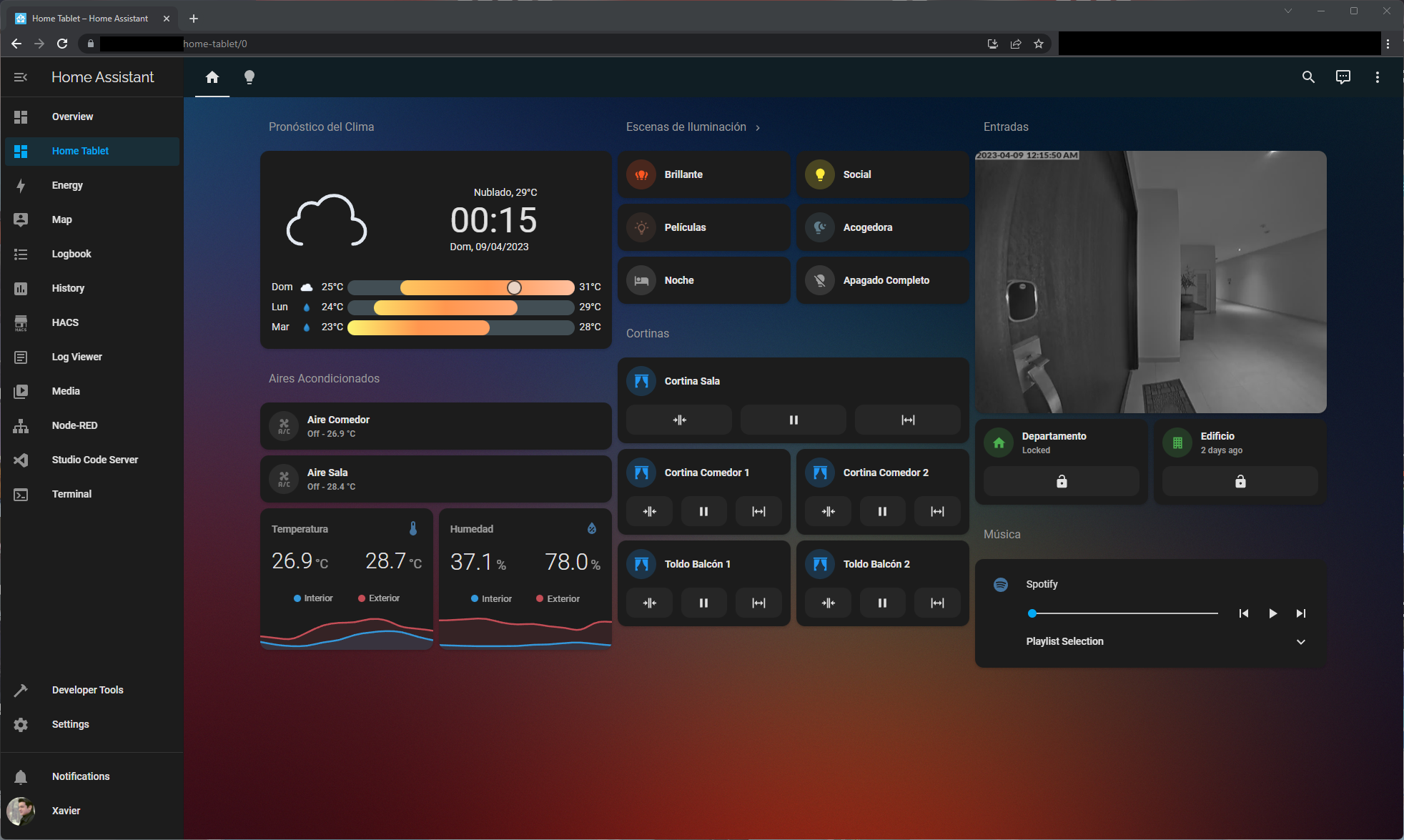1404x840 pixels.
Task: Open the Home Assistant overflow menu
Action: 1377,76
